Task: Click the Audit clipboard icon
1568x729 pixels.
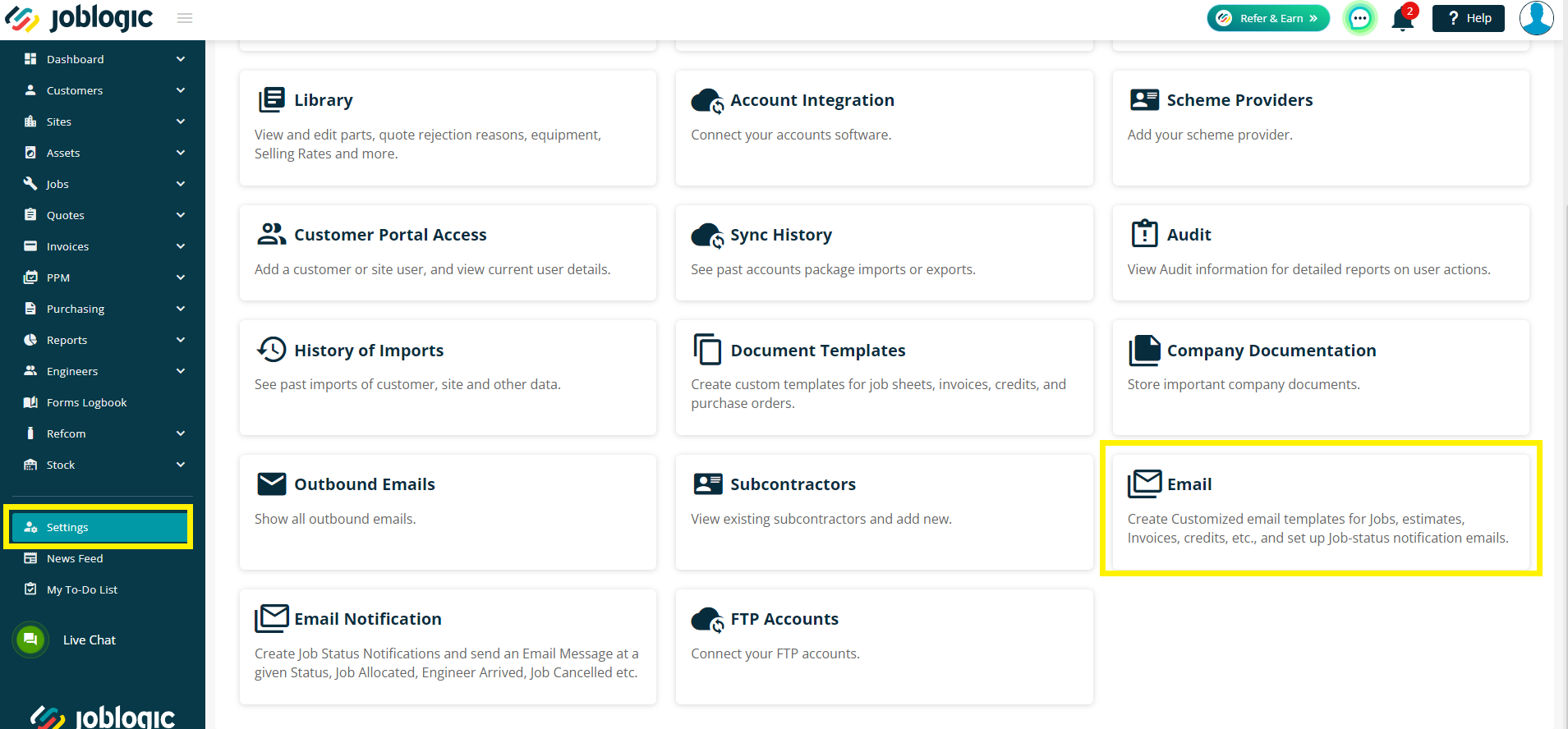Action: click(x=1144, y=233)
